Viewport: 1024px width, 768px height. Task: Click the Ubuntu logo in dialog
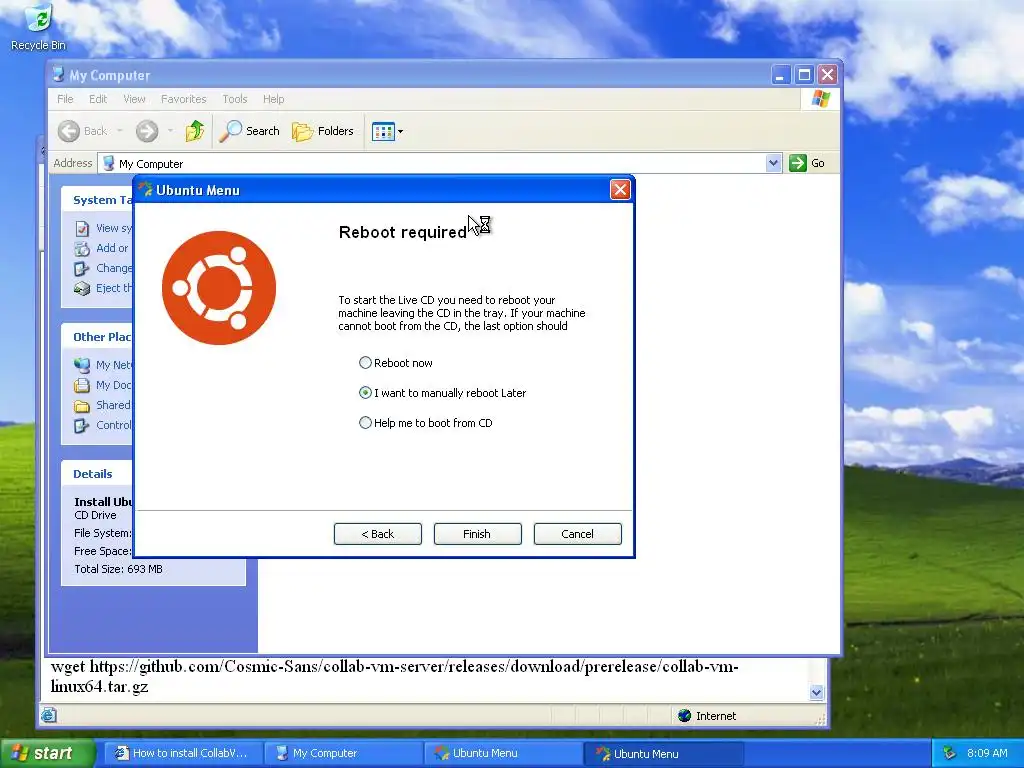[219, 288]
